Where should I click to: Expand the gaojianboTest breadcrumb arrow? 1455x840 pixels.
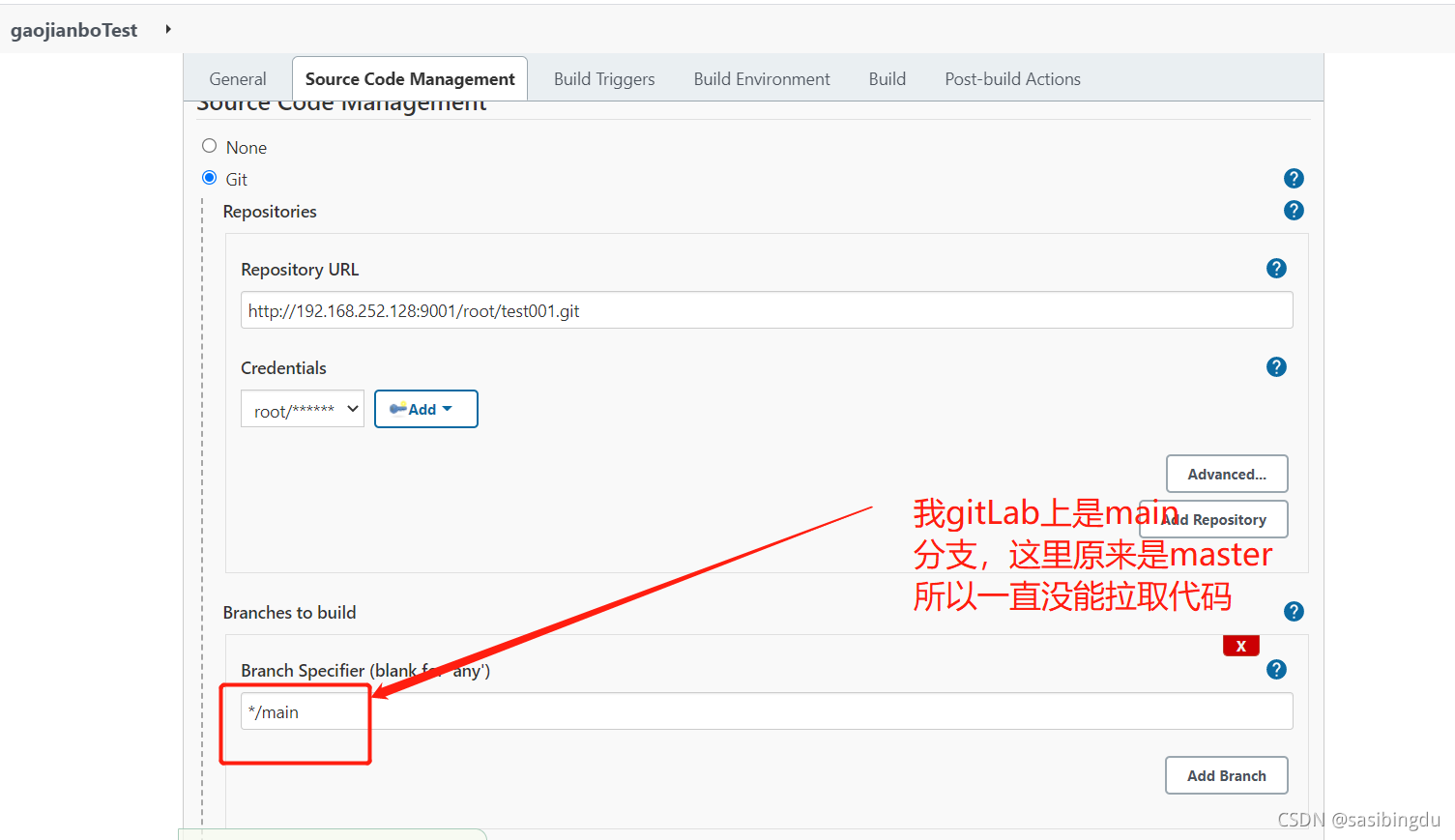point(168,29)
